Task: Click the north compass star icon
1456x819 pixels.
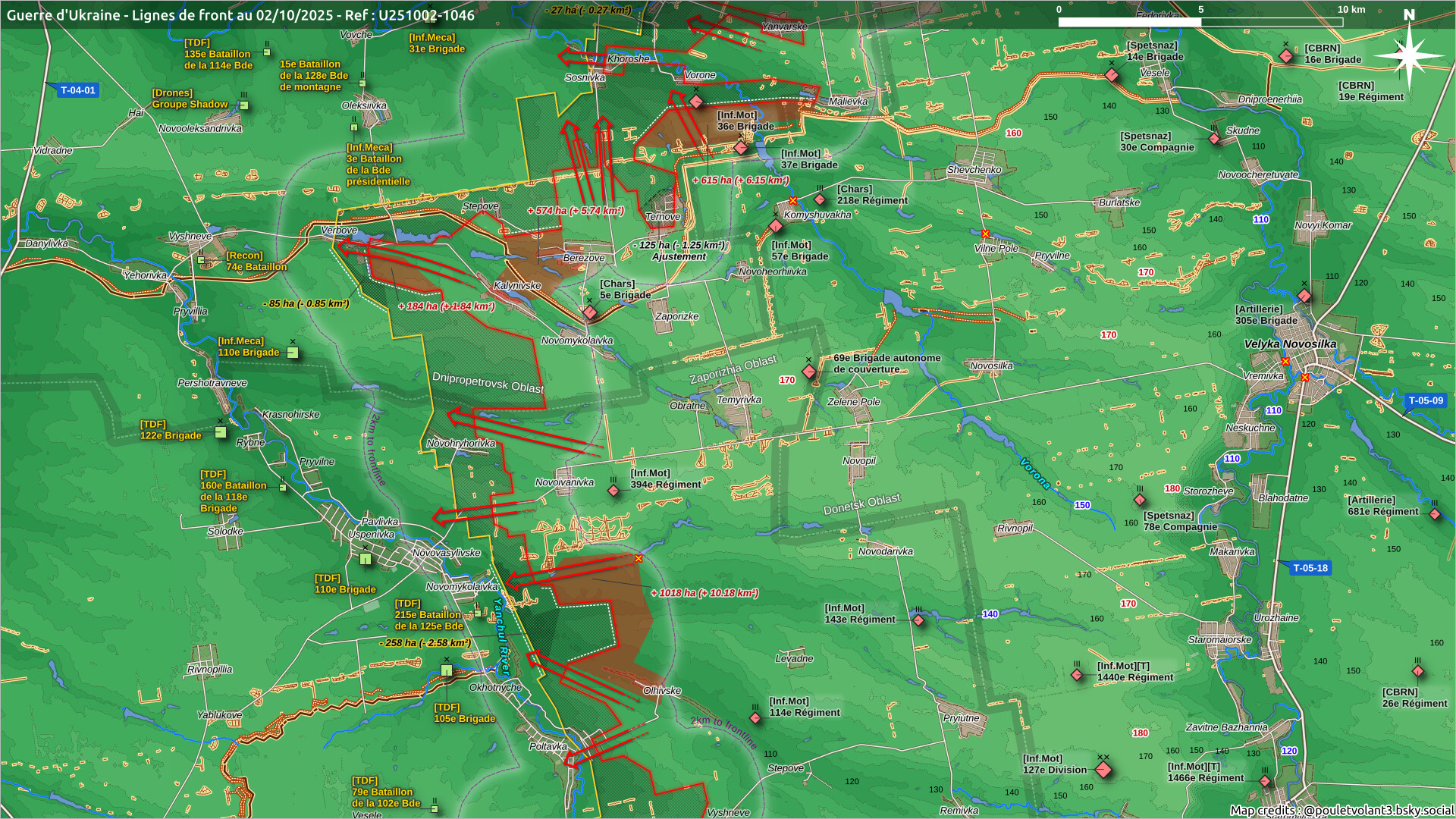Action: coord(1408,55)
